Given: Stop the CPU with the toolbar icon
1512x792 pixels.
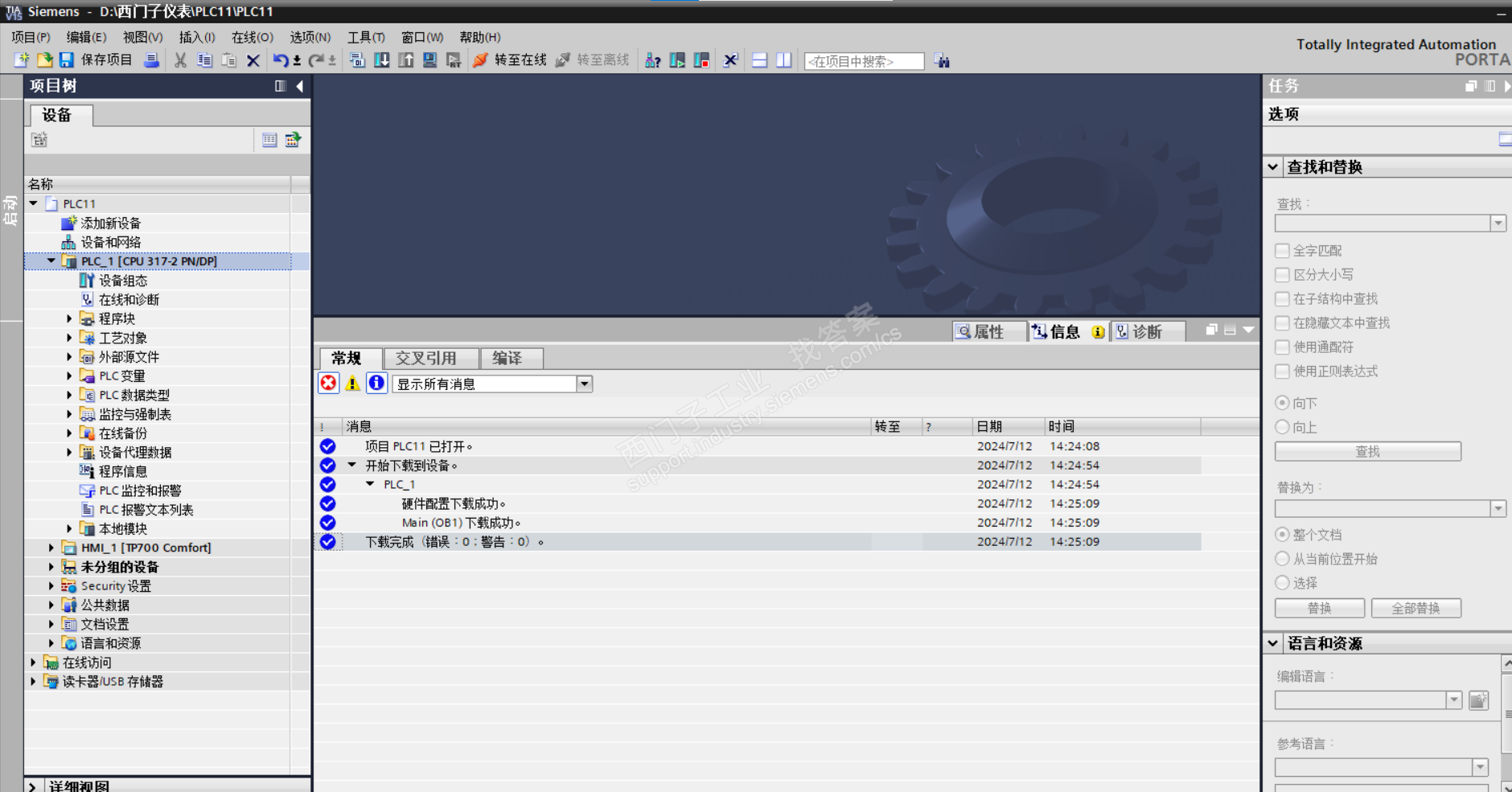Looking at the screenshot, I should coord(701,60).
